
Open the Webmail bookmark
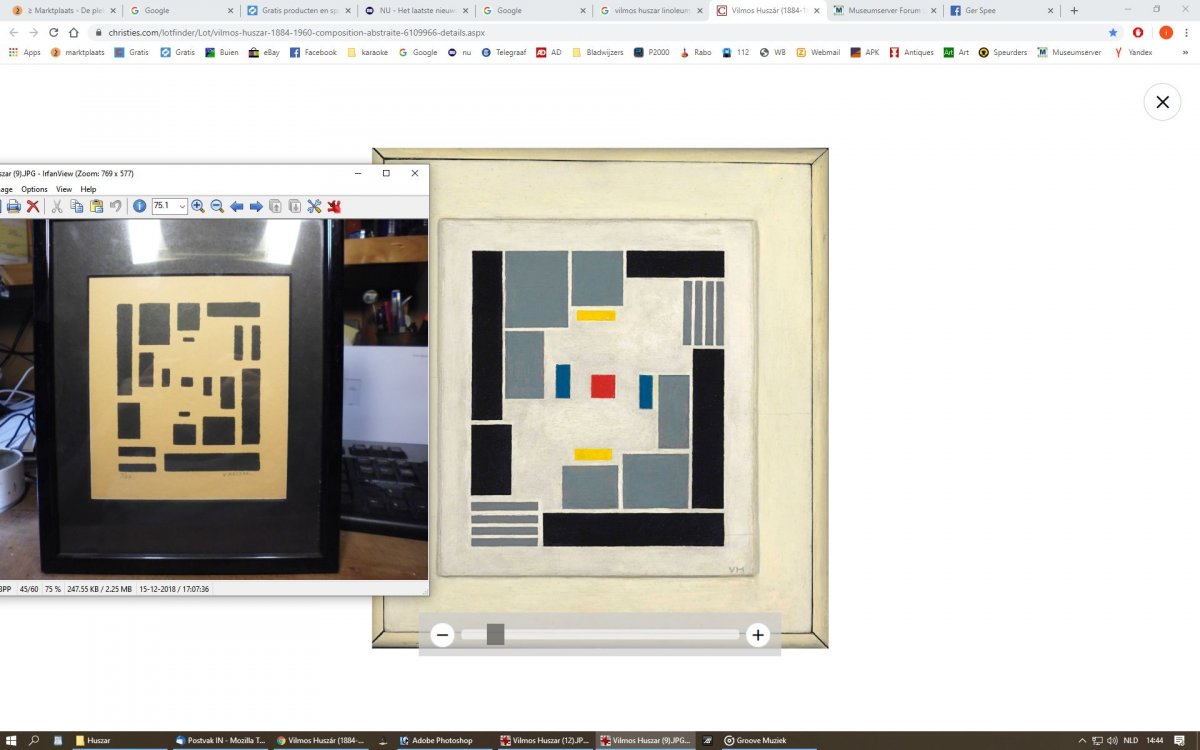(x=819, y=52)
